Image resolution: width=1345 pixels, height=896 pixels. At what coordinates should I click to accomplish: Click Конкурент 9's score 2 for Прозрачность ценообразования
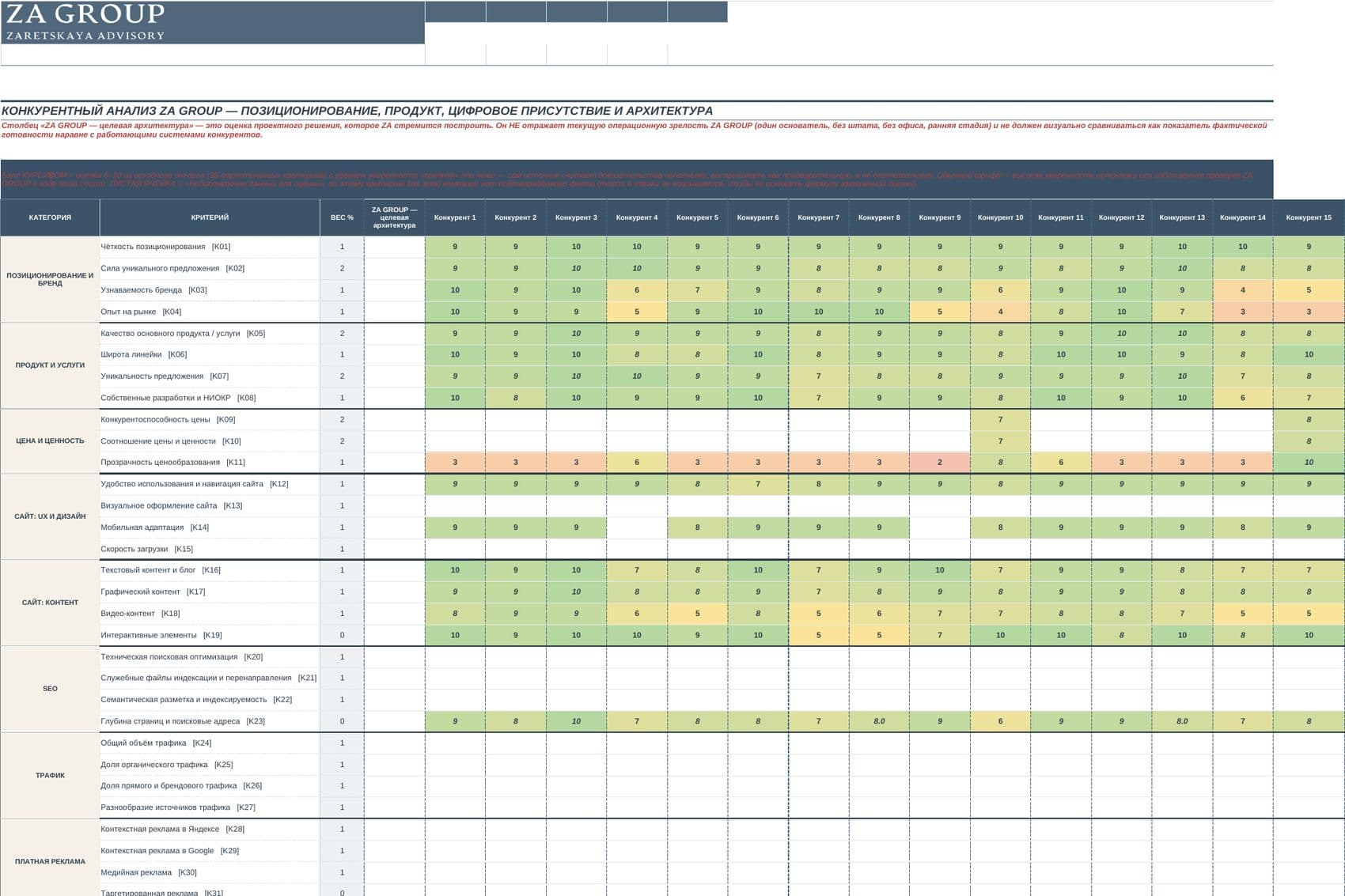pos(940,462)
